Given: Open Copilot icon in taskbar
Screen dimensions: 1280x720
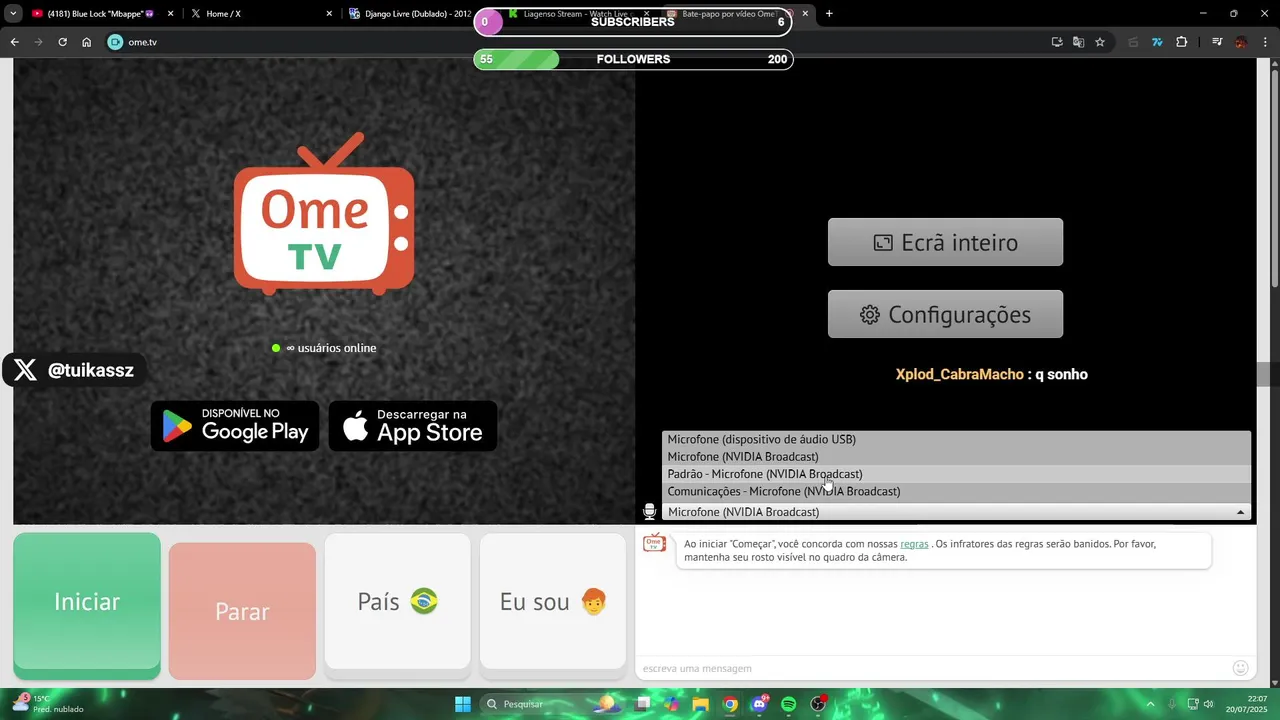Looking at the screenshot, I should coord(671,704).
